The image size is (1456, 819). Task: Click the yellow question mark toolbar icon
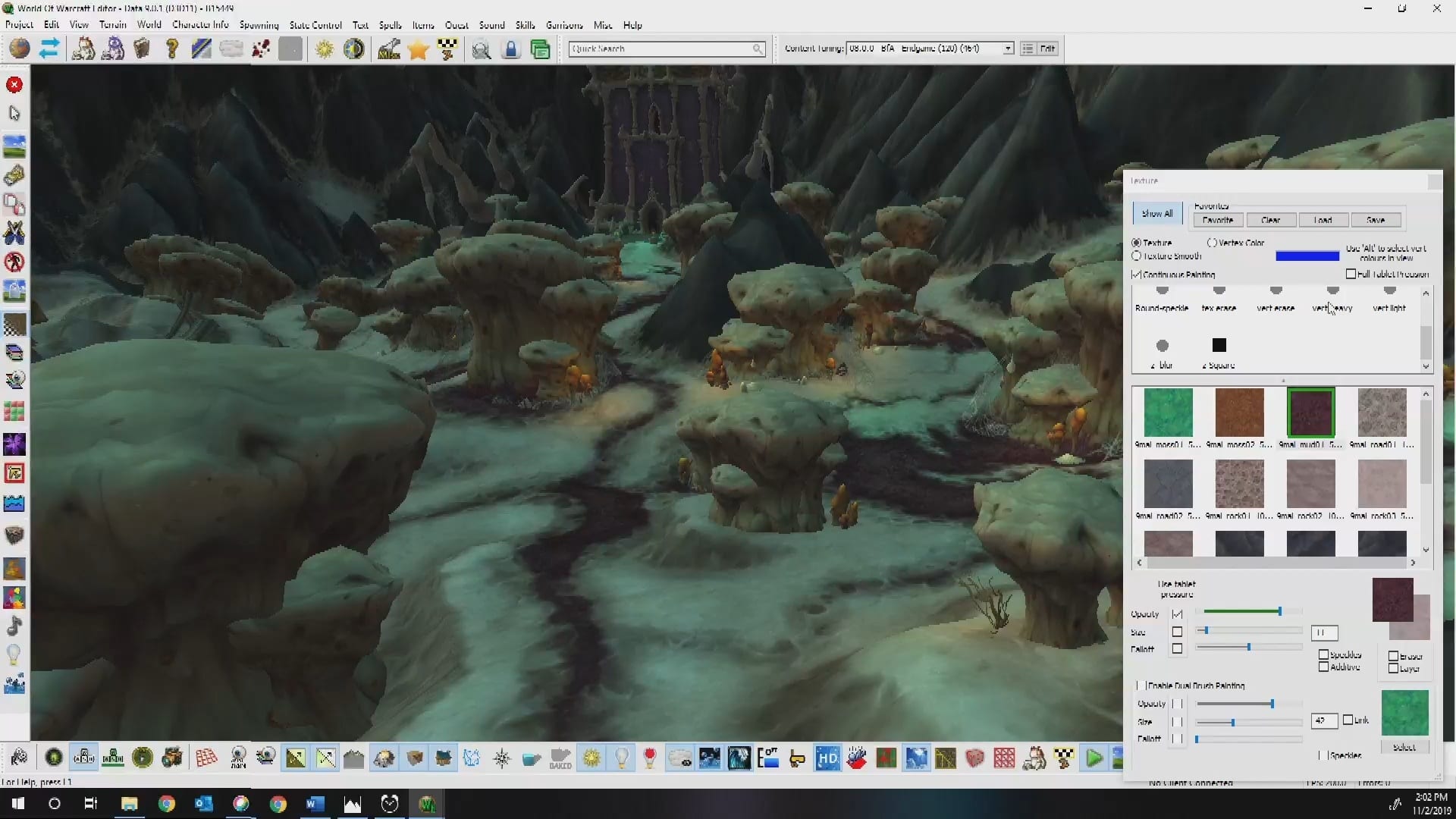tap(172, 49)
